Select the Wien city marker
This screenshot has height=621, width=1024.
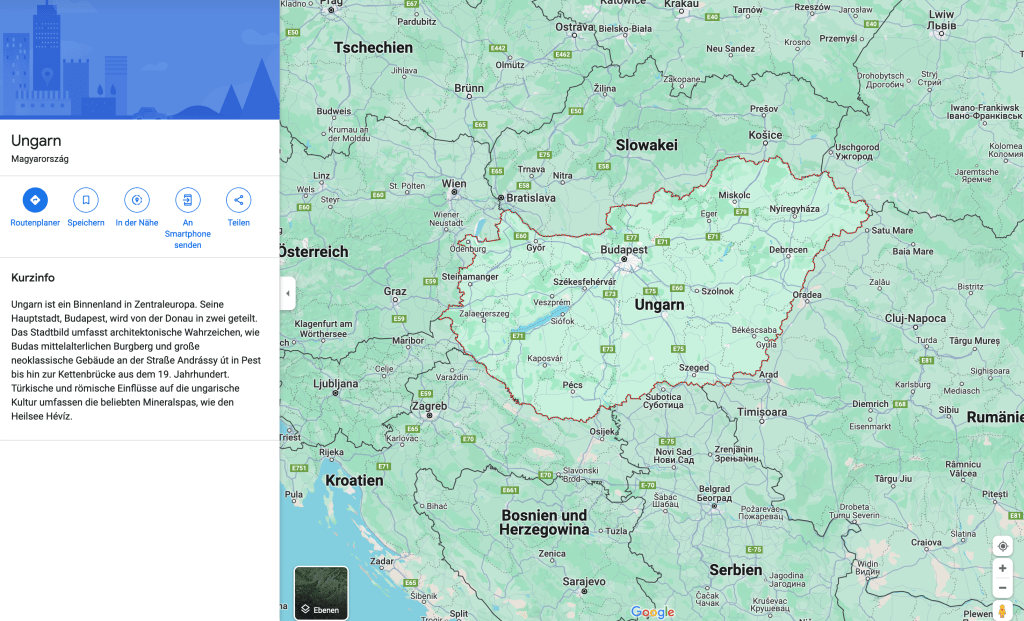(455, 184)
